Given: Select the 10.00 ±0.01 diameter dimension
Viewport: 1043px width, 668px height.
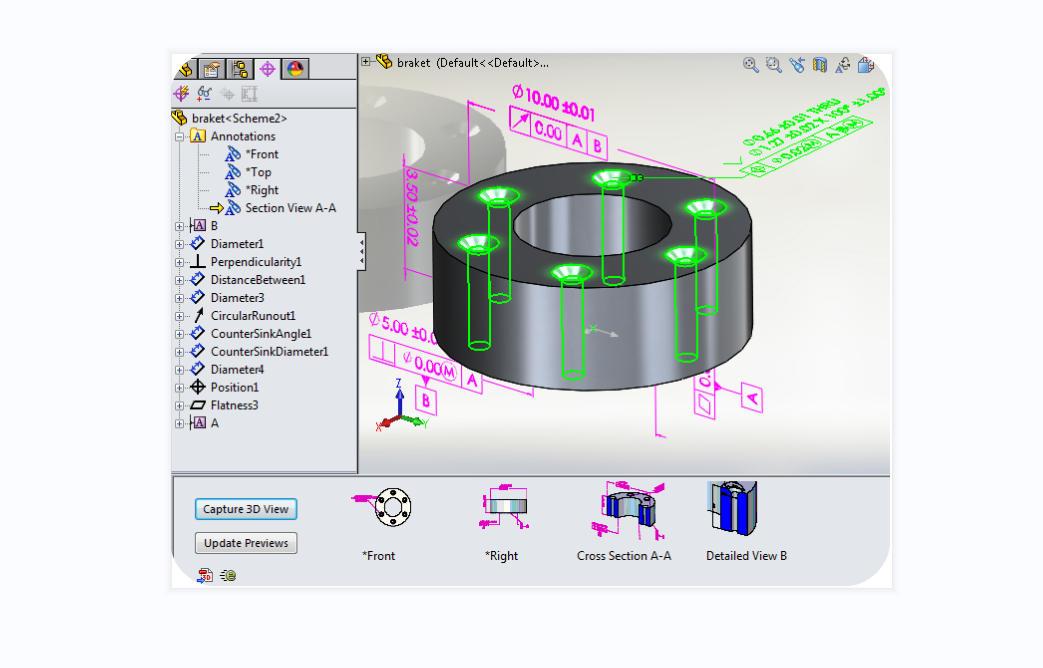Looking at the screenshot, I should tap(553, 102).
